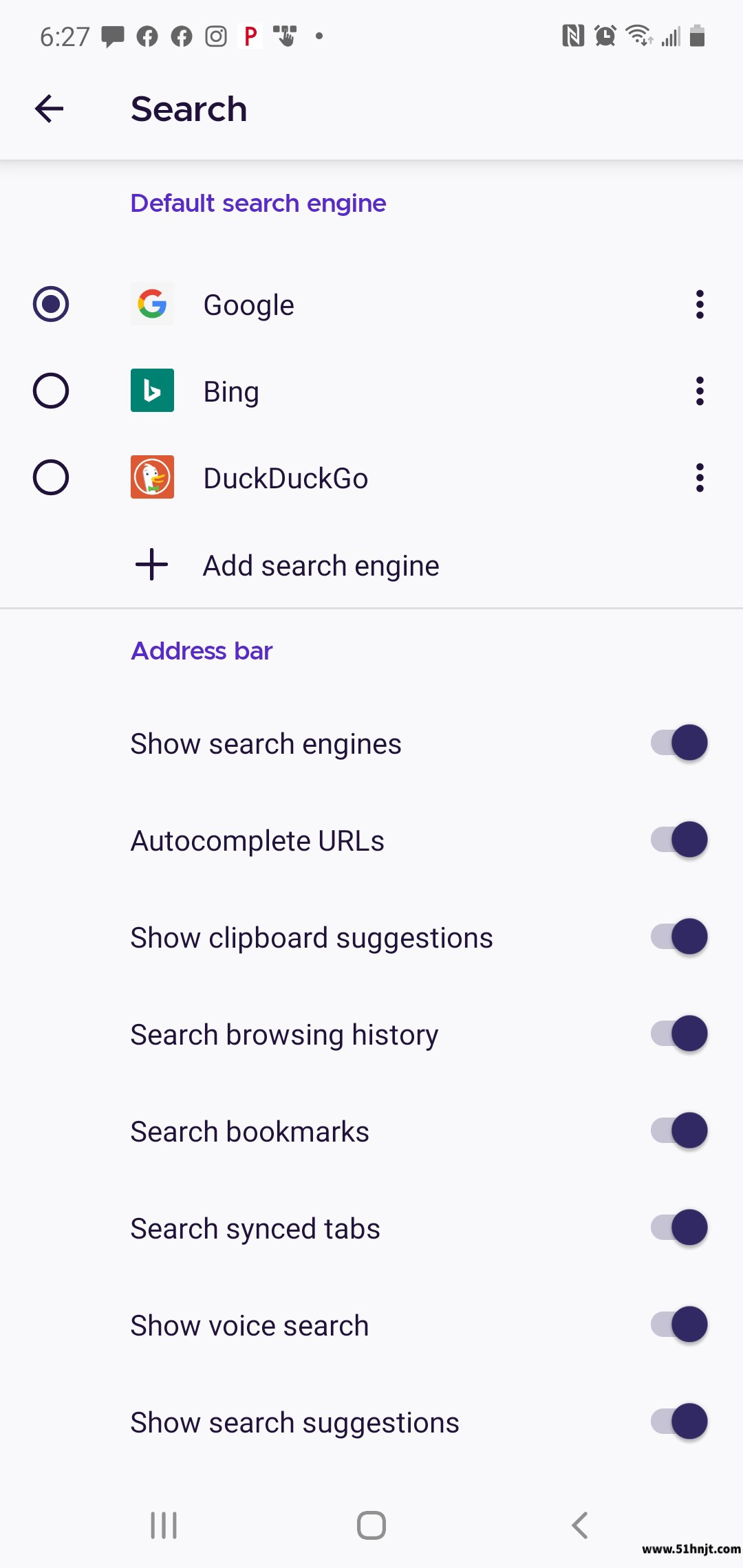The image size is (743, 1568).
Task: Tap the DuckDuckGo logo icon
Action: point(152,477)
